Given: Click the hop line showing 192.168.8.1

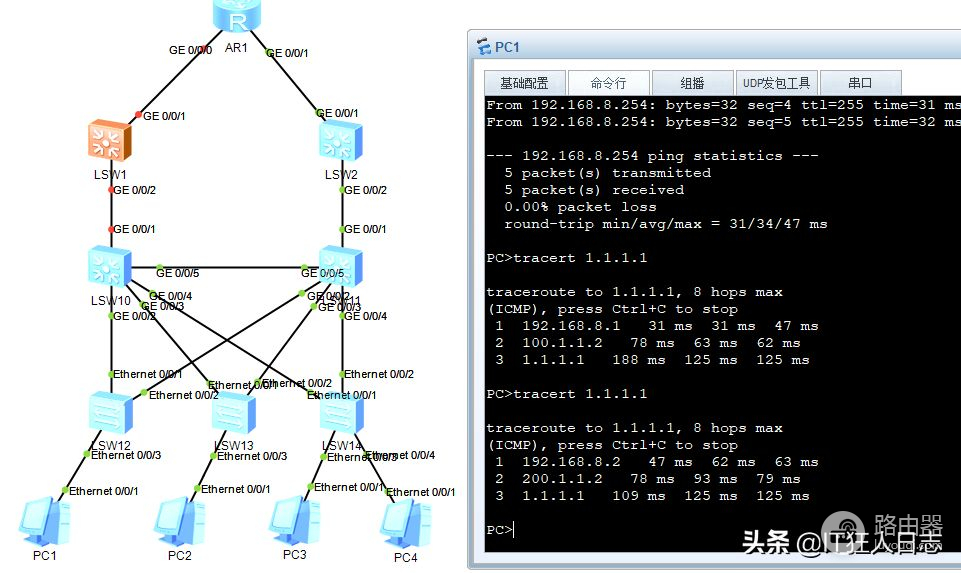Looking at the screenshot, I should (657, 325).
